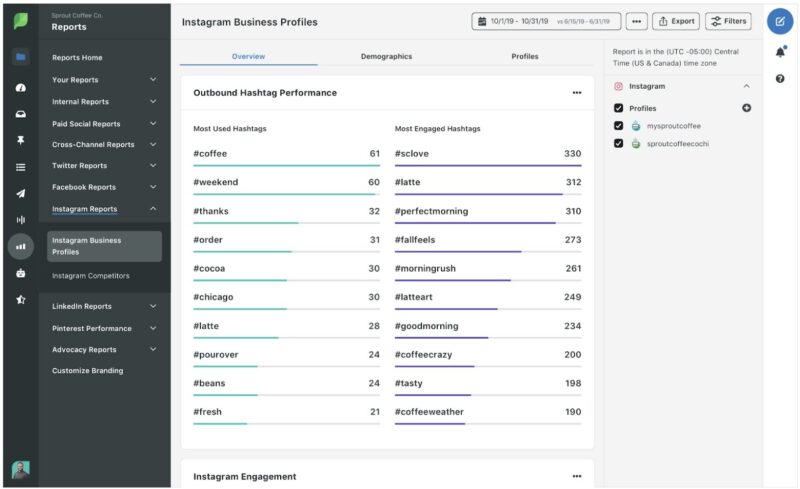Viewport: 800px width, 489px height.
Task: Switch to the Overview tab
Action: coord(248,56)
